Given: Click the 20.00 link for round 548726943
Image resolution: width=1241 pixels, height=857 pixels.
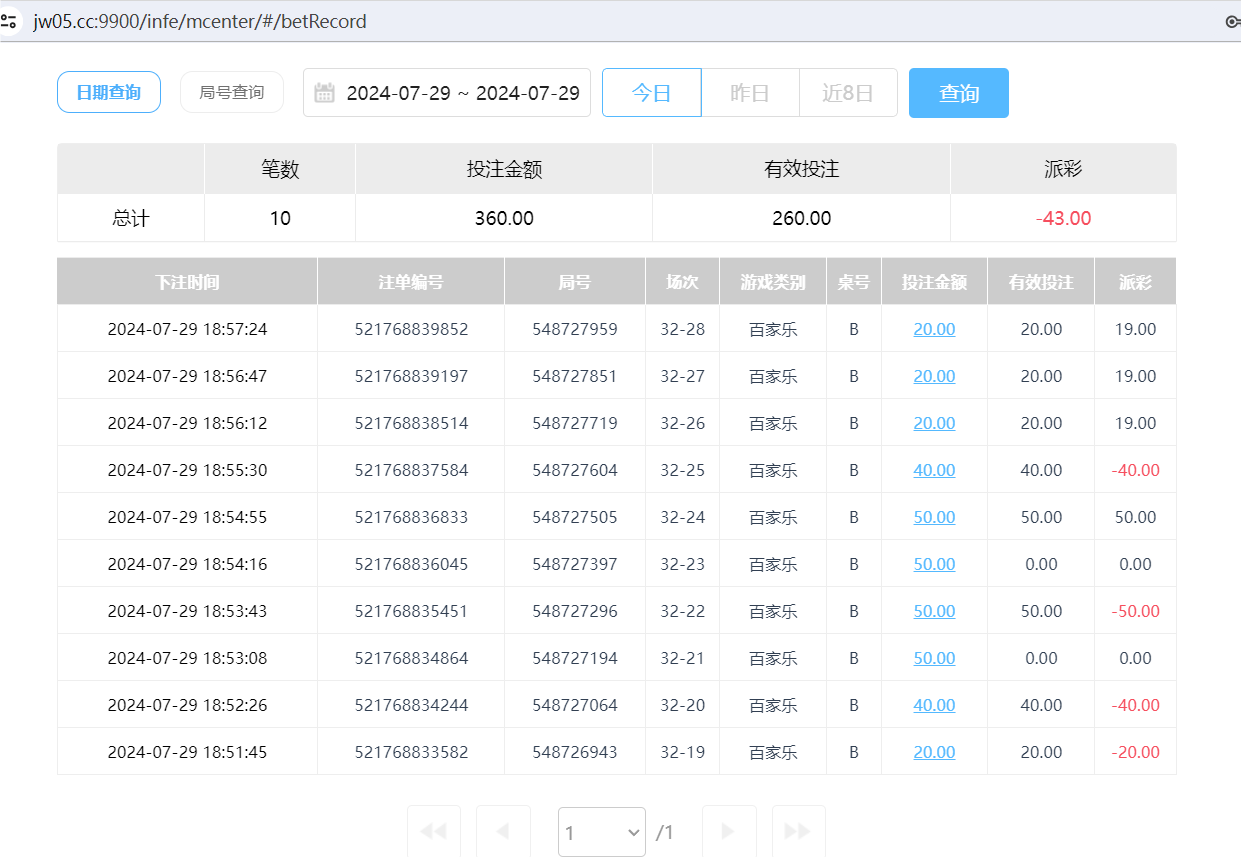Looking at the screenshot, I should pyautogui.click(x=934, y=751).
